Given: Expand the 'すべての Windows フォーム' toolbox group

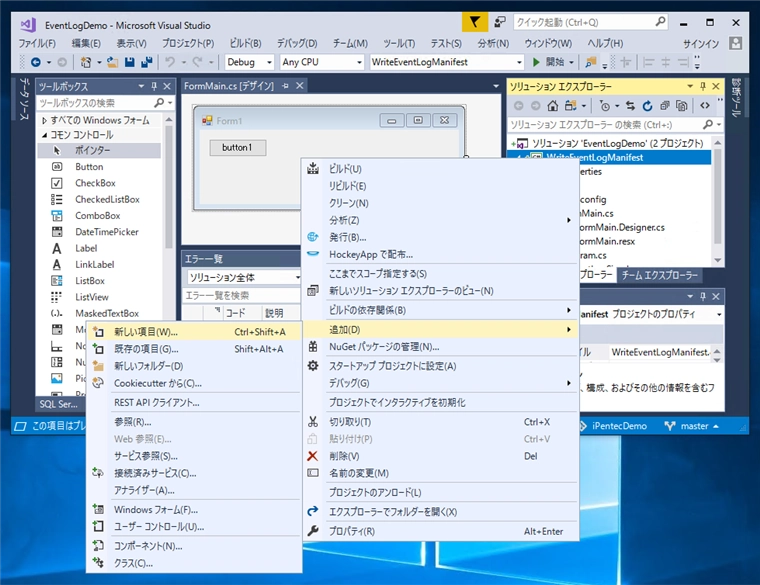Looking at the screenshot, I should (x=44, y=120).
